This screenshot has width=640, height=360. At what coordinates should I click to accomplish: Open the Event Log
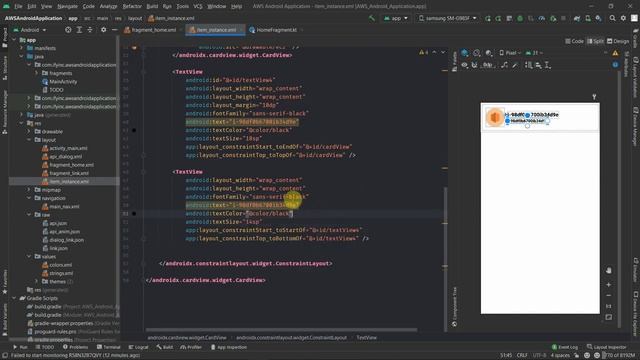tap(564, 347)
